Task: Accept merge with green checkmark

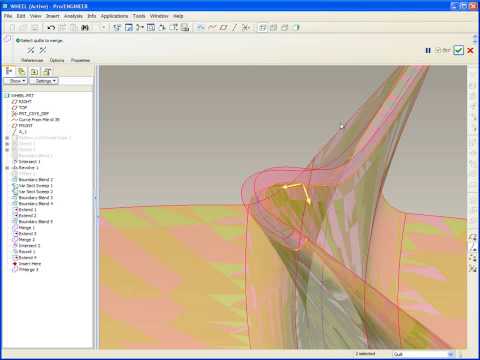Action: [x=459, y=50]
